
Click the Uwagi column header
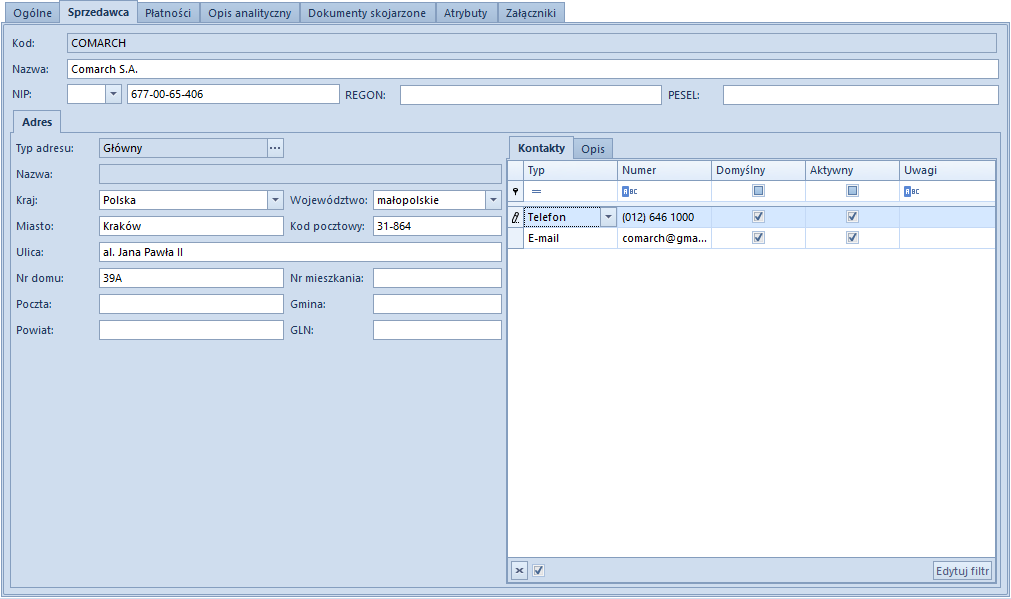[947, 170]
